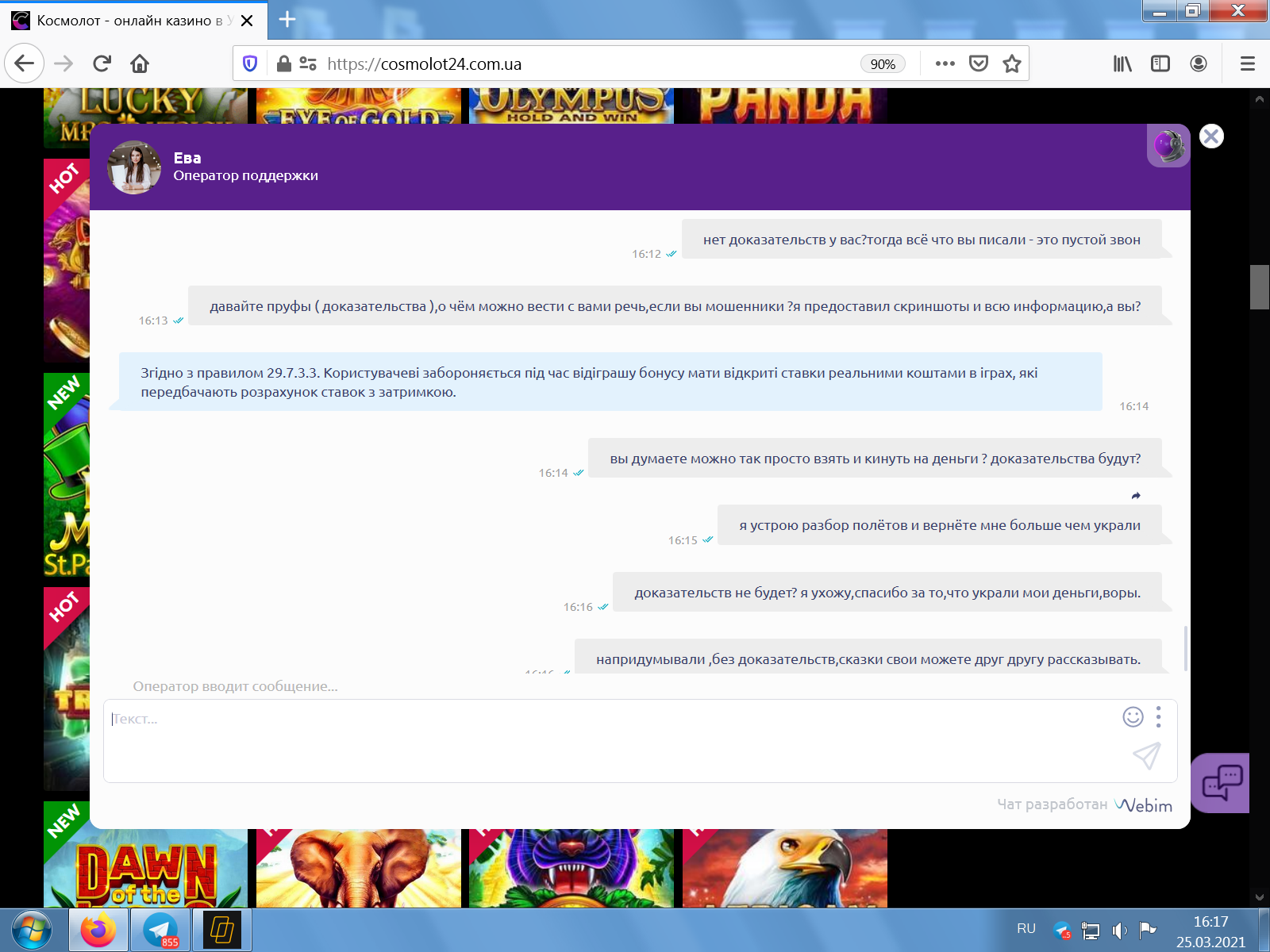The image size is (1270, 952).
Task: Open the browser home page
Action: (x=140, y=63)
